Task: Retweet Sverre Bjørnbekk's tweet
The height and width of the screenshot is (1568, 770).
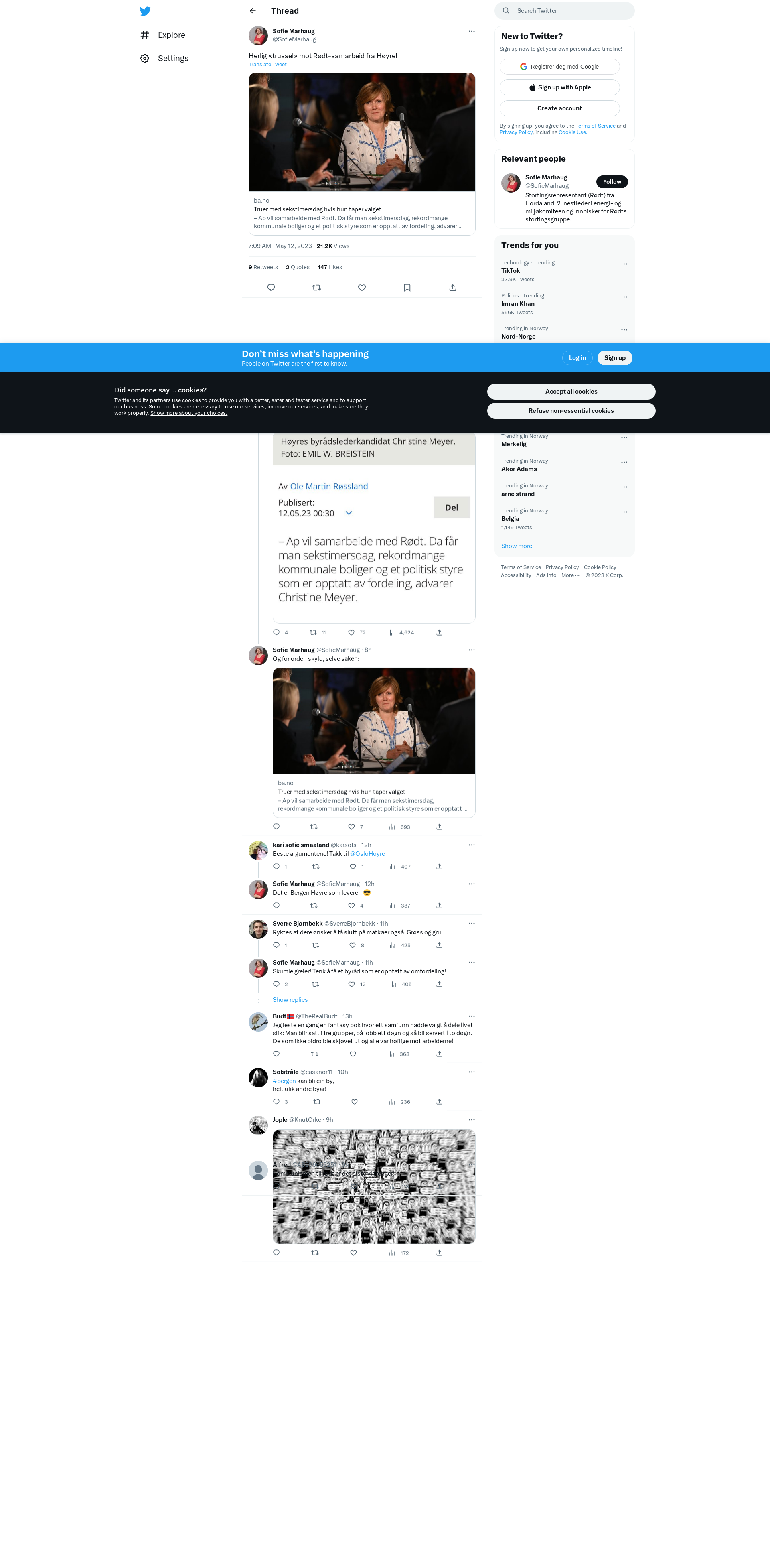Action: (316, 945)
